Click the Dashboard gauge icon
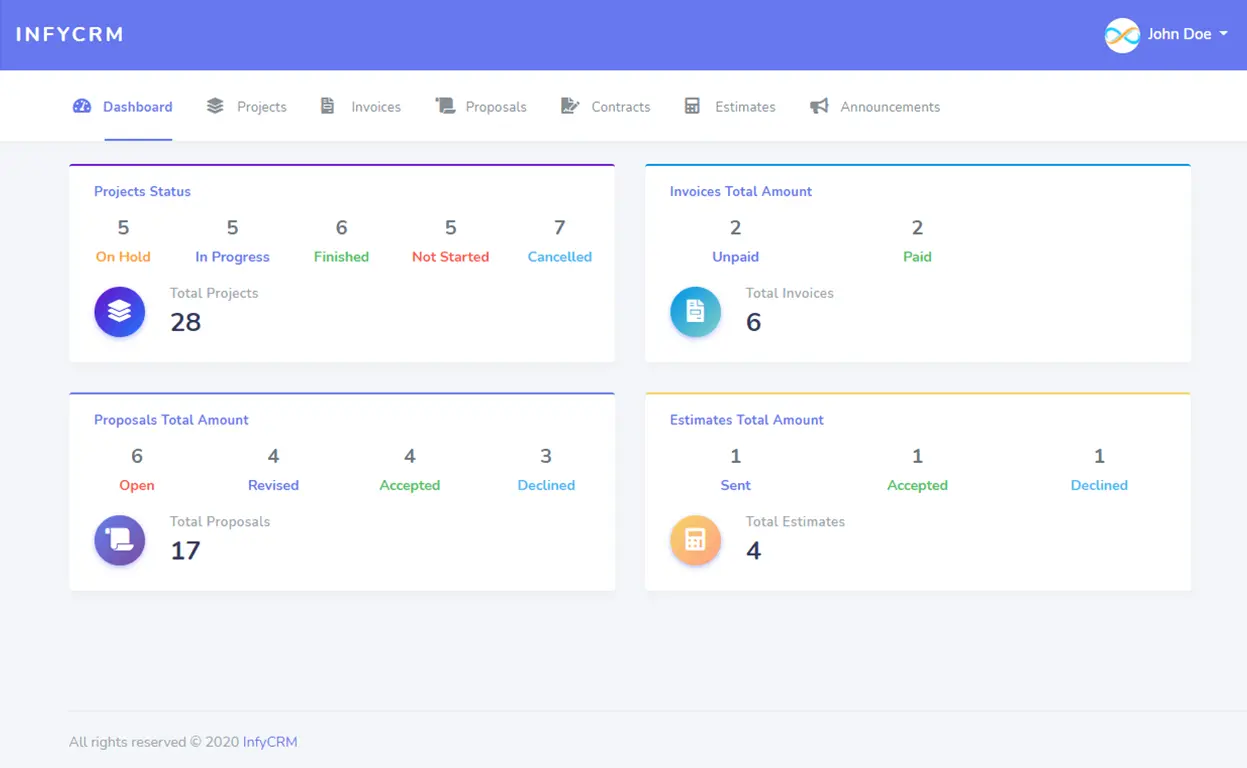 [82, 106]
